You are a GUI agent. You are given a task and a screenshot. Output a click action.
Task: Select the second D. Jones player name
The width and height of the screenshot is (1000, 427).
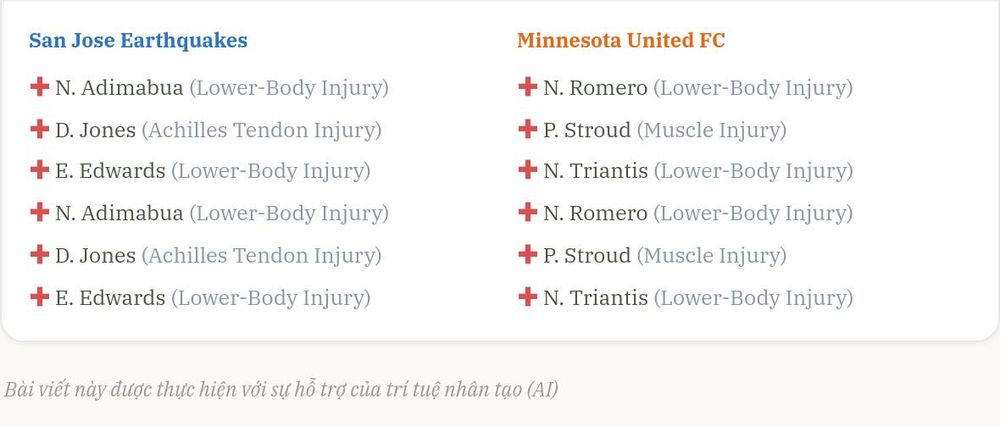click(x=96, y=256)
